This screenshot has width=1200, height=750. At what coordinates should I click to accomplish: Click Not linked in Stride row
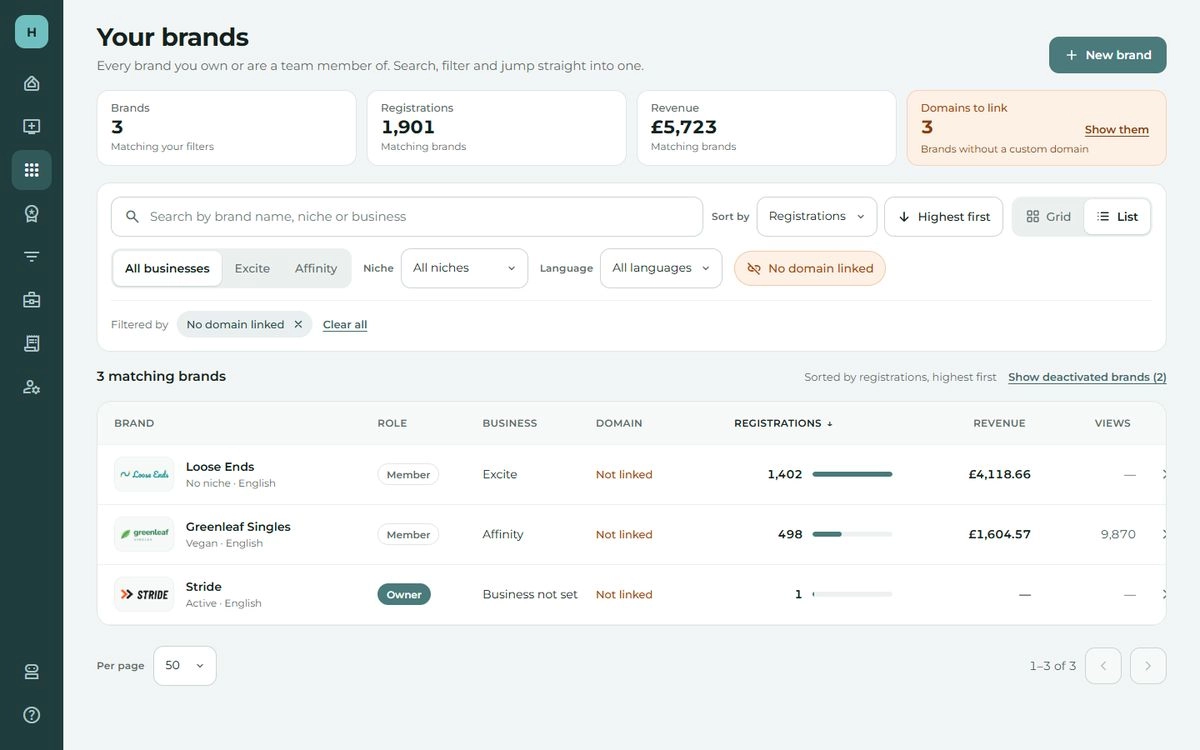pyautogui.click(x=624, y=595)
